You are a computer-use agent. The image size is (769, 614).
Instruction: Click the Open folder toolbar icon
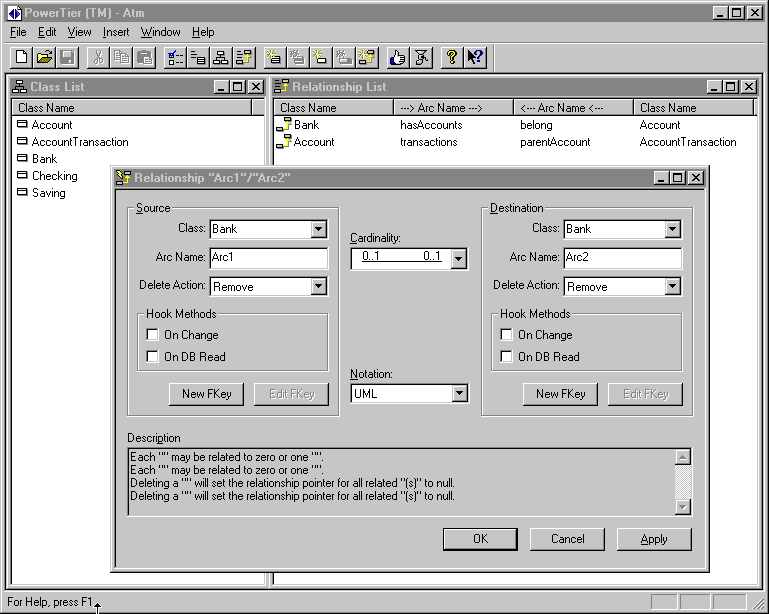(45, 57)
